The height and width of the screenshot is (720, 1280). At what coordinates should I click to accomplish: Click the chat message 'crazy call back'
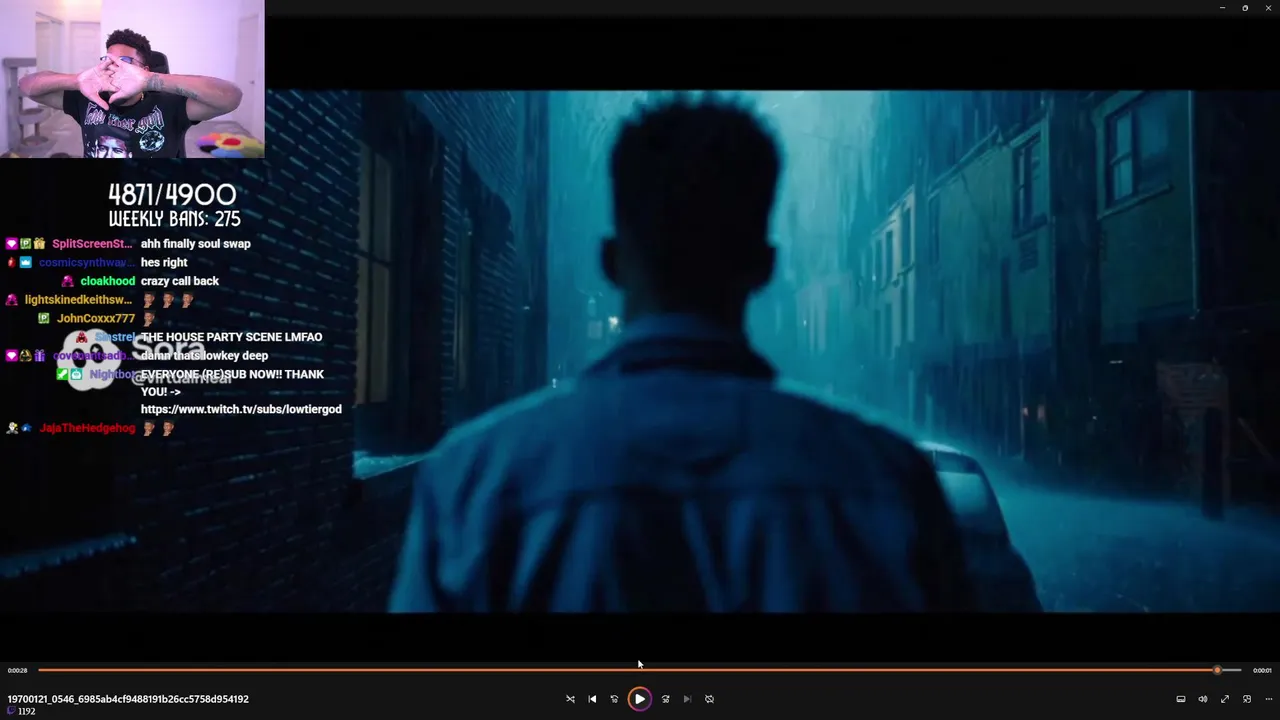pyautogui.click(x=180, y=281)
